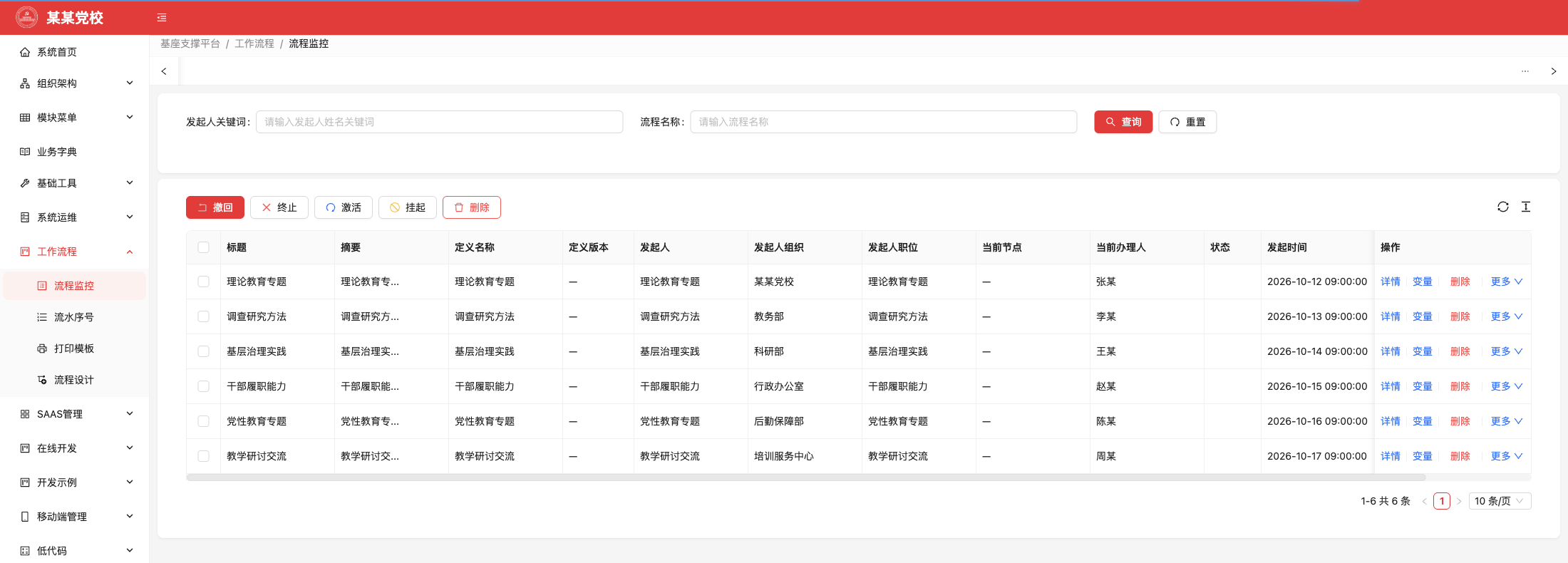Click 删除 for the 赵某 row

(x=1460, y=386)
